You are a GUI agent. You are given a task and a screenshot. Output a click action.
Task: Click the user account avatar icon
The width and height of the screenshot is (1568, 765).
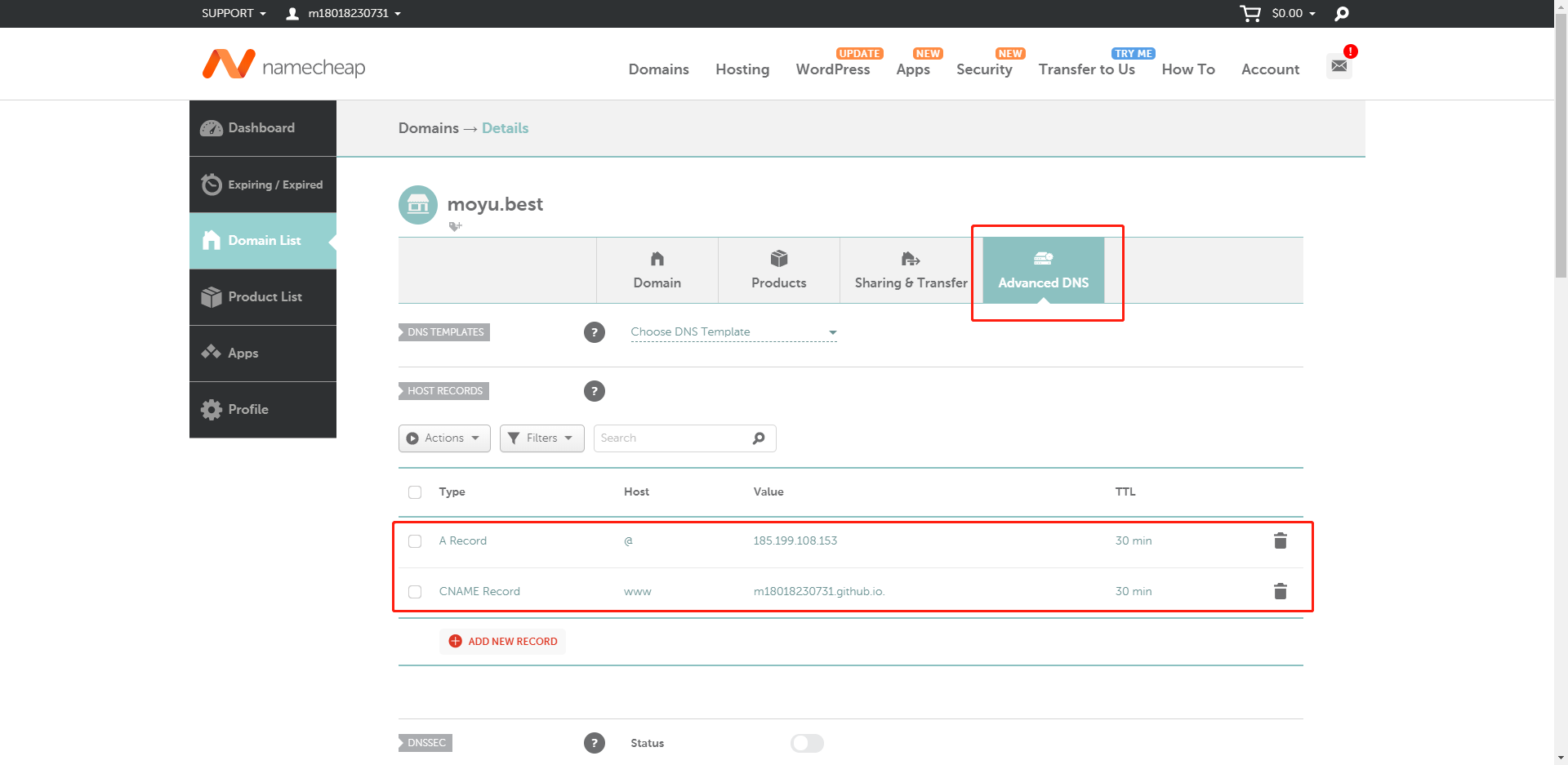point(292,13)
